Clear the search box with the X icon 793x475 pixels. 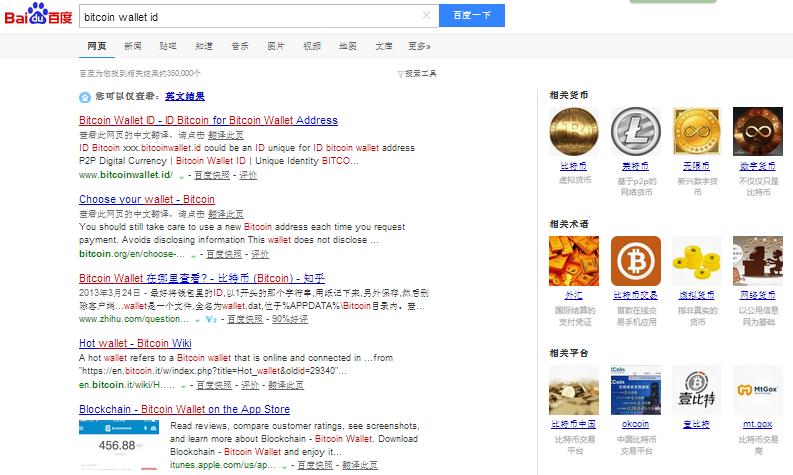426,15
